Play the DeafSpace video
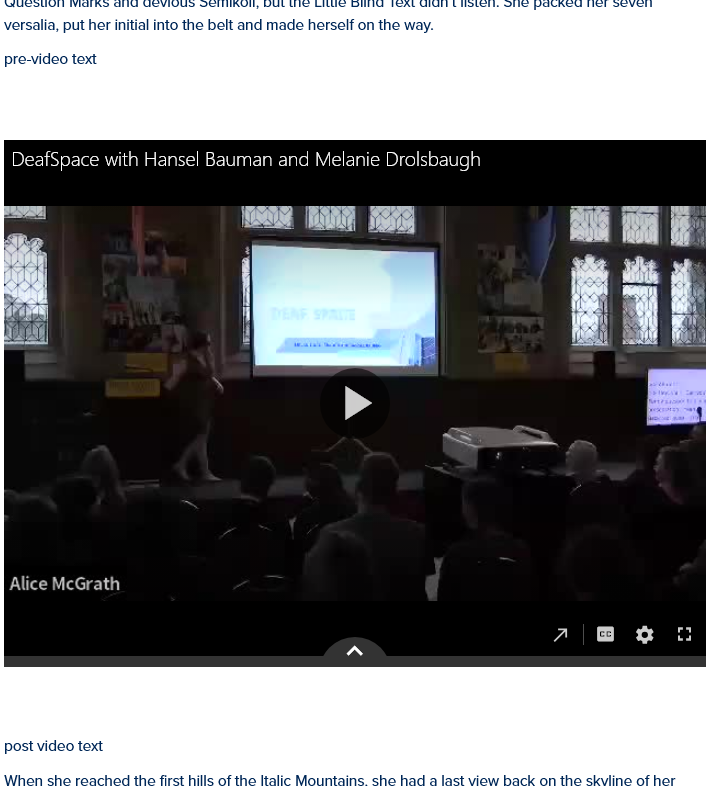This screenshot has width=716, height=786. pos(354,403)
